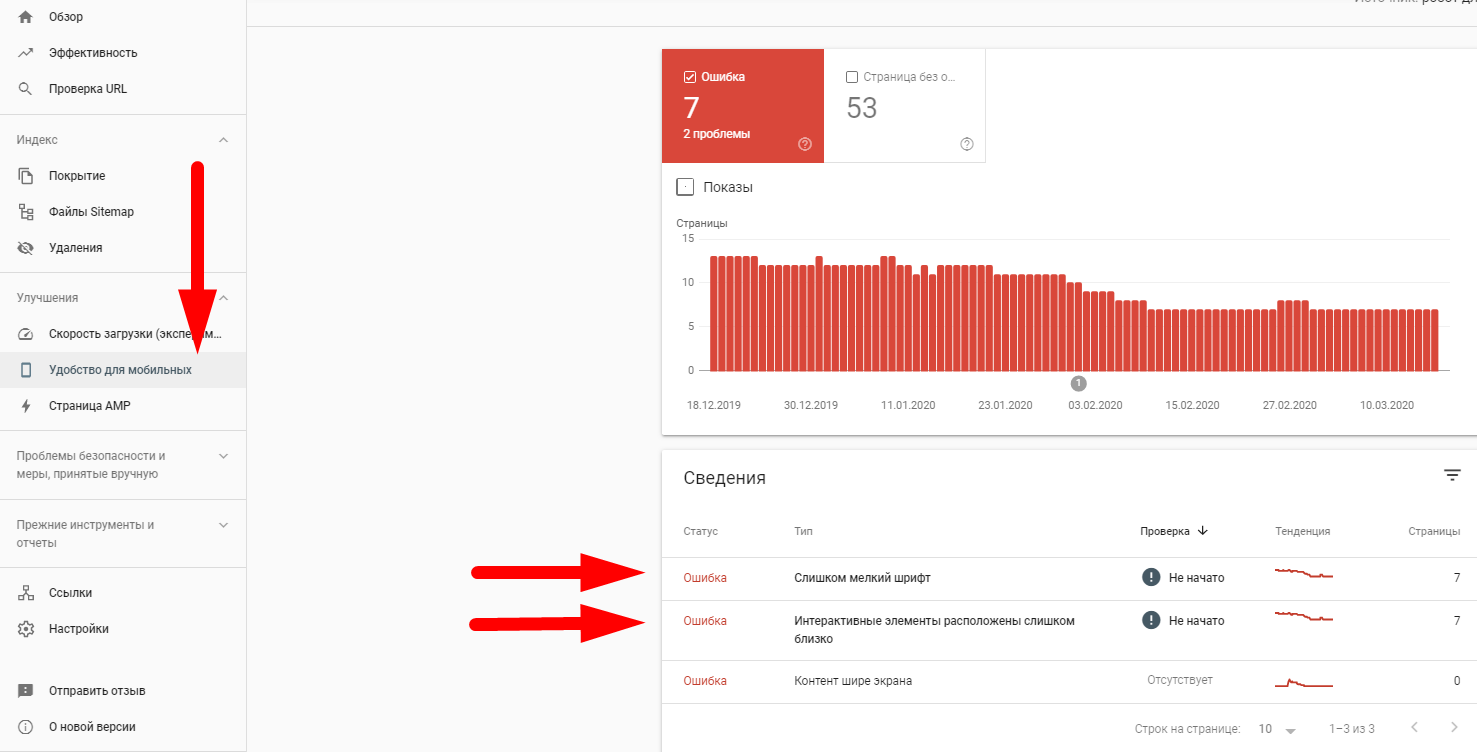This screenshot has width=1477, height=752.
Task: Click the Тенденция column header
Action: pos(1303,531)
